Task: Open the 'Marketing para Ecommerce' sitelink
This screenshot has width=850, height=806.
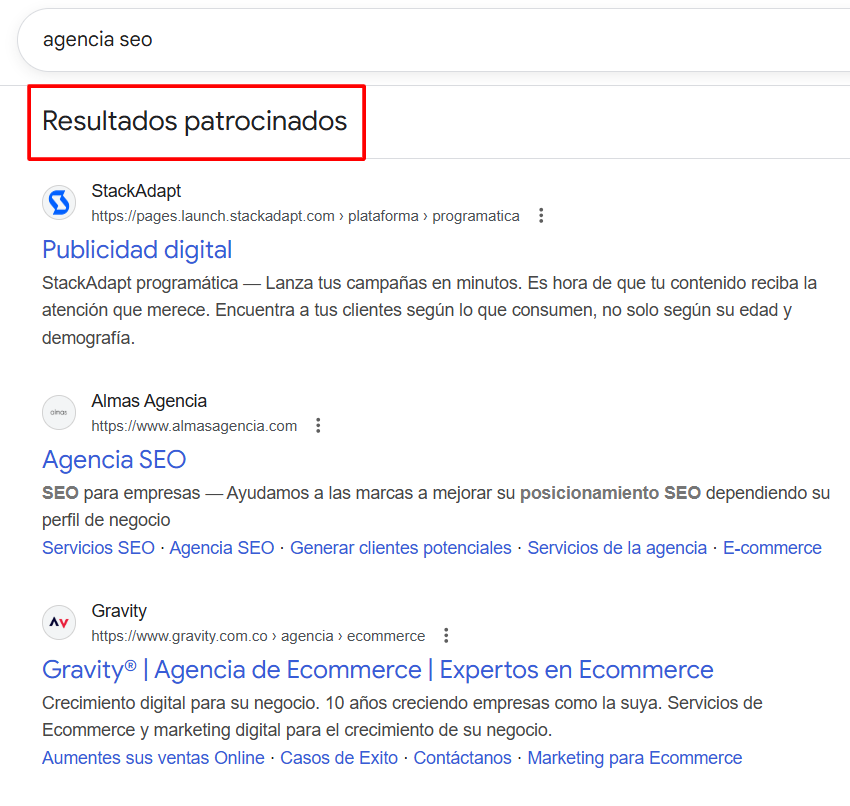Action: click(x=634, y=758)
